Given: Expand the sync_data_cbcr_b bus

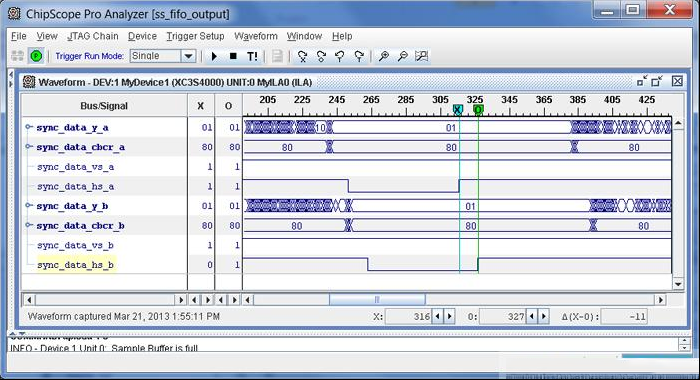Looking at the screenshot, I should [x=29, y=225].
